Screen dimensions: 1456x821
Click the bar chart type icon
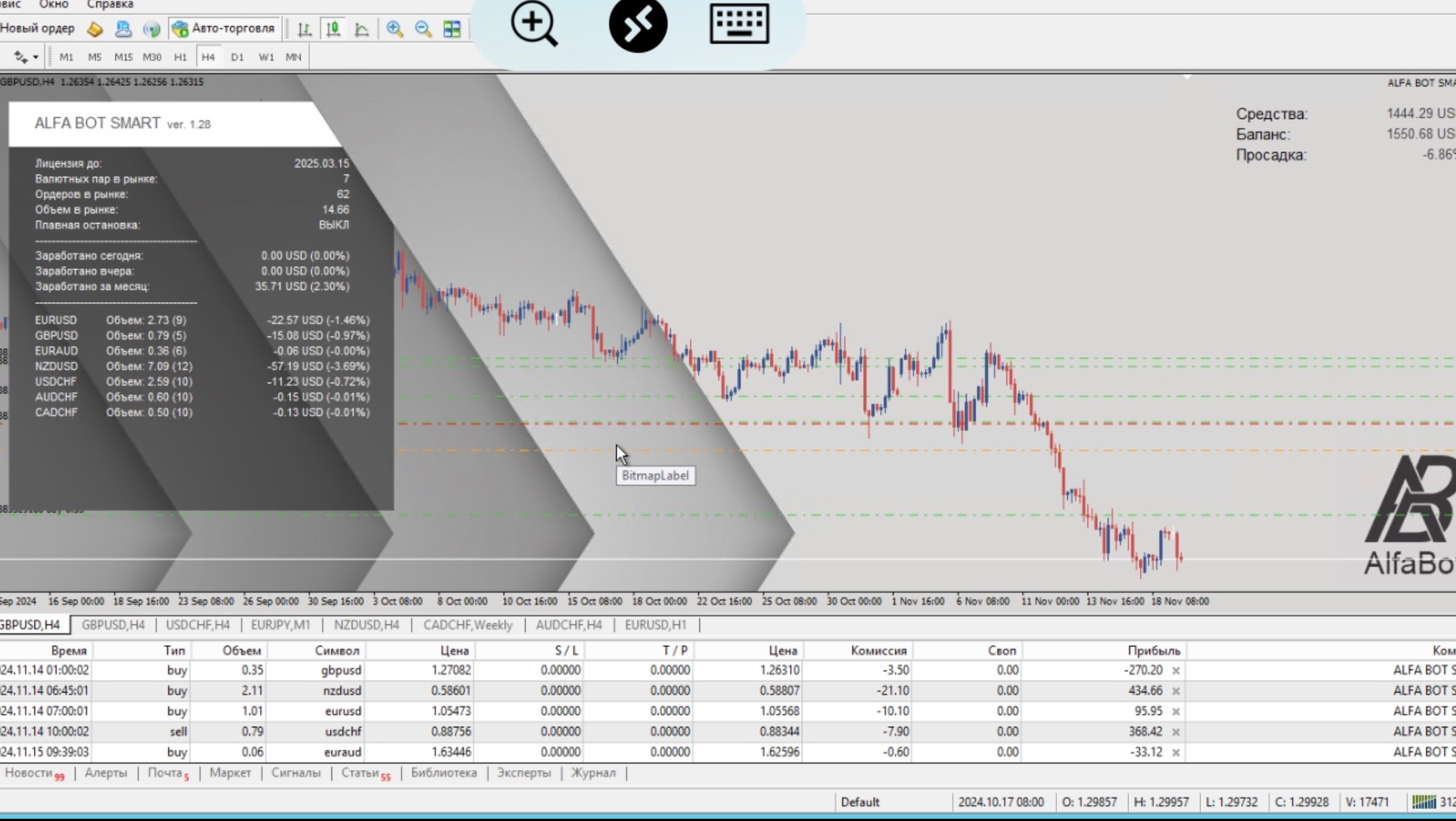tap(305, 29)
